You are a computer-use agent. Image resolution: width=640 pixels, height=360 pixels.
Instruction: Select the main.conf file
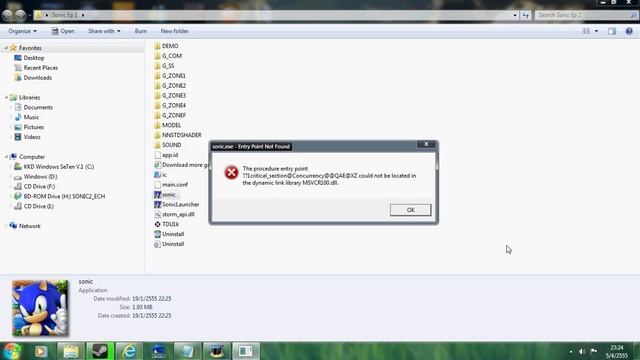175,184
